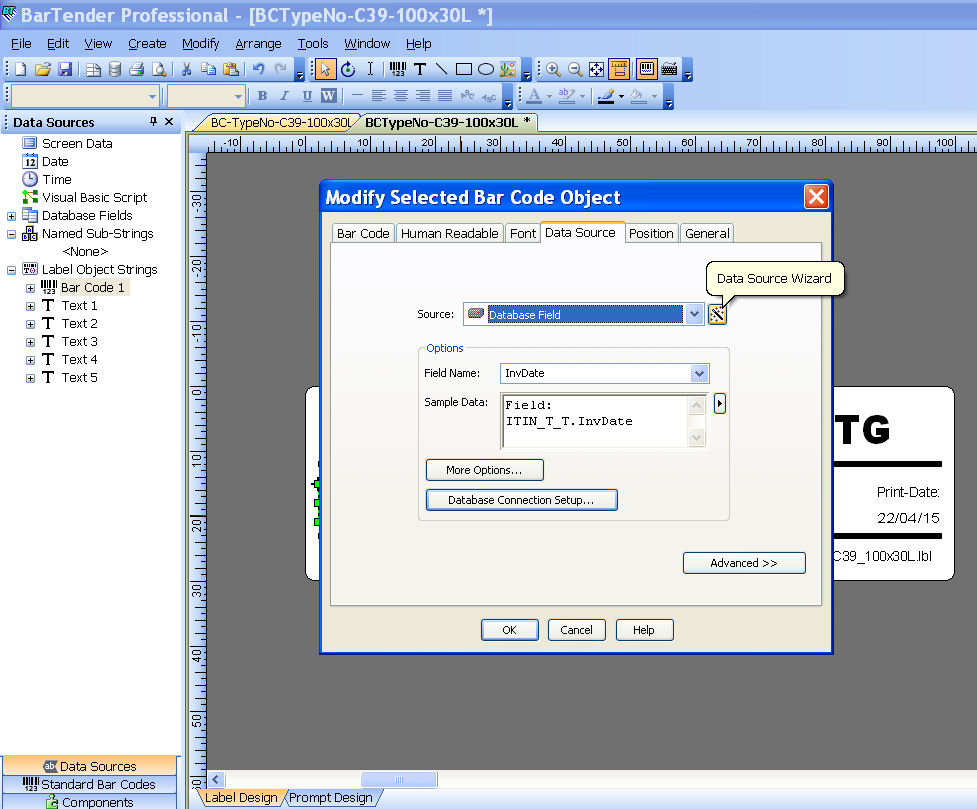
Task: Undo the last action
Action: point(259,69)
